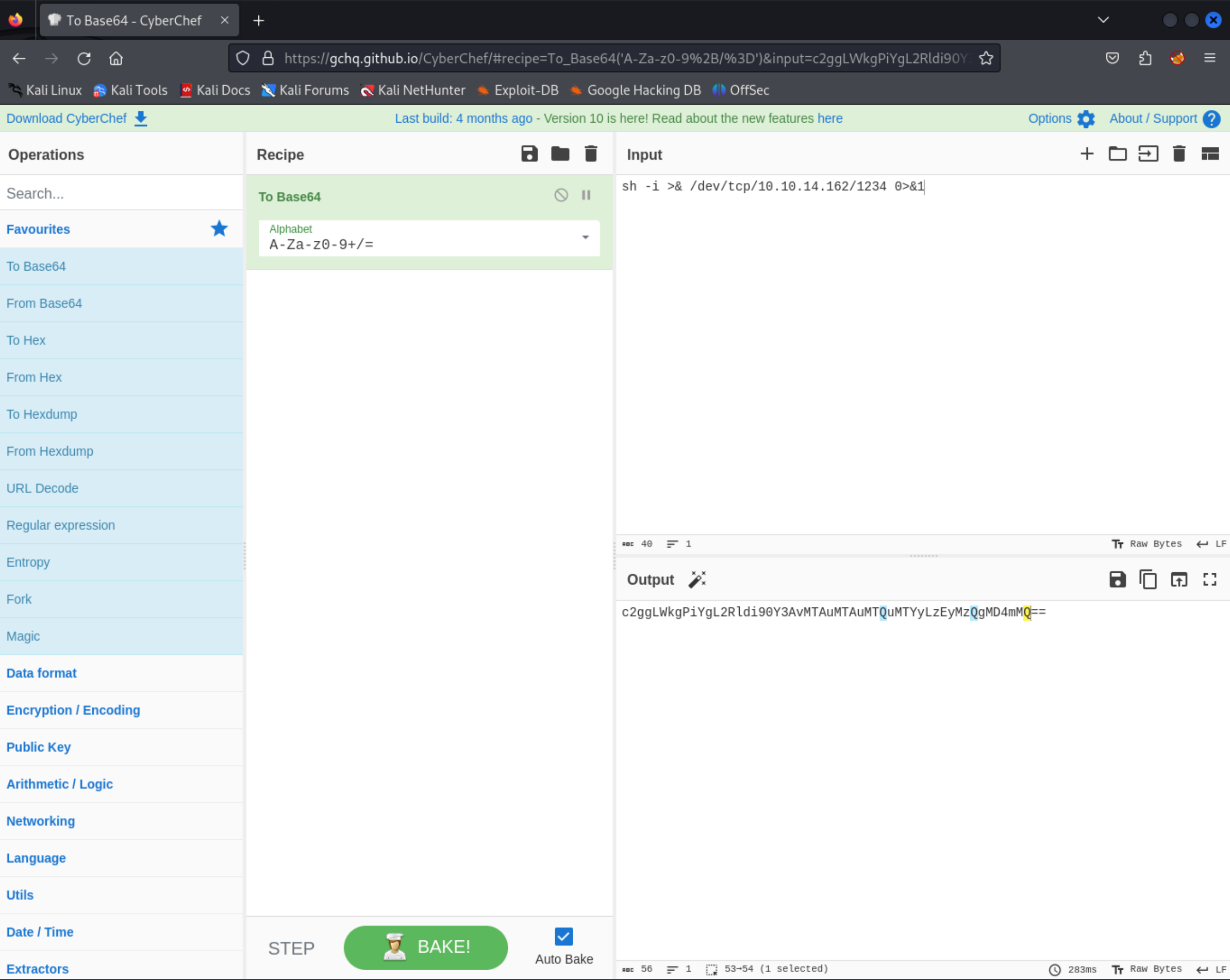This screenshot has height=980, width=1230.
Task: Click the Load recipe folder icon
Action: 560,154
